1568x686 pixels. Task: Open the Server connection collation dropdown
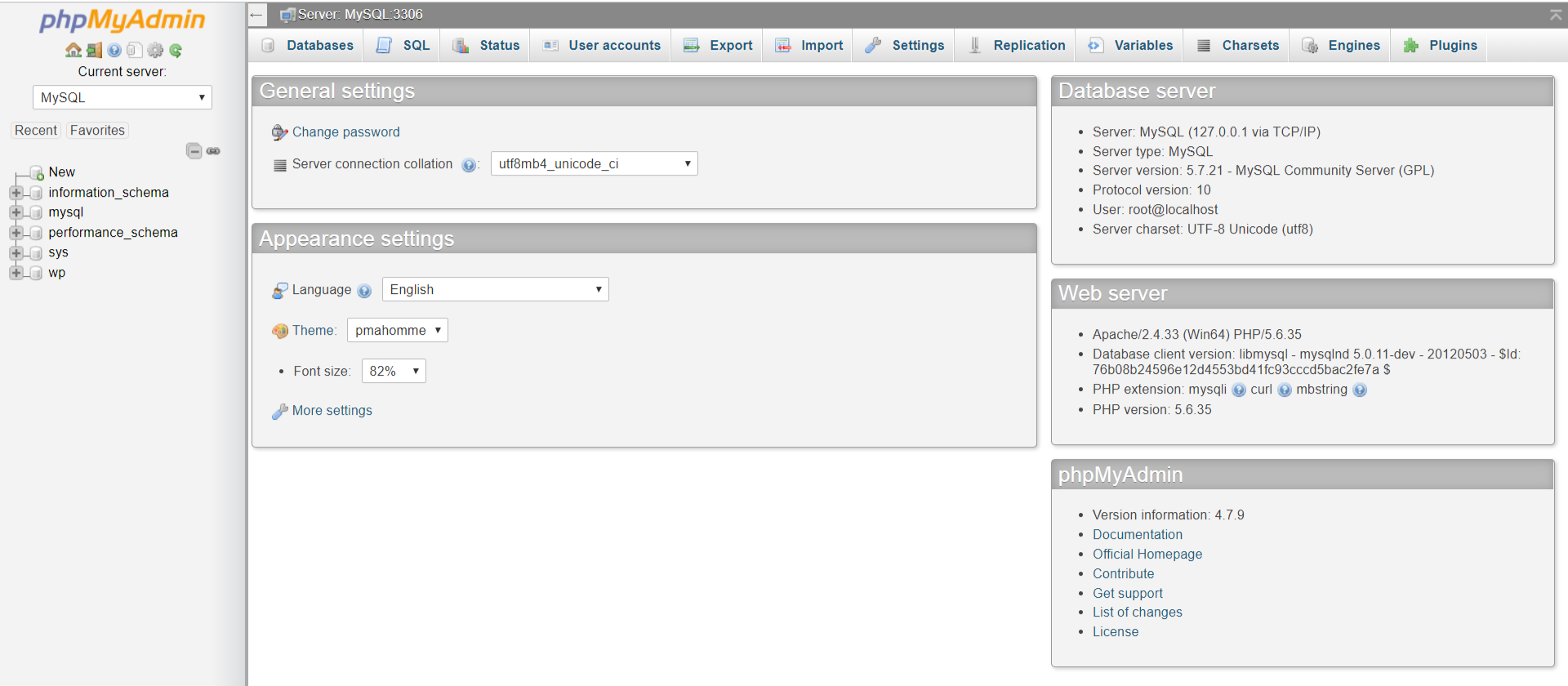click(595, 164)
